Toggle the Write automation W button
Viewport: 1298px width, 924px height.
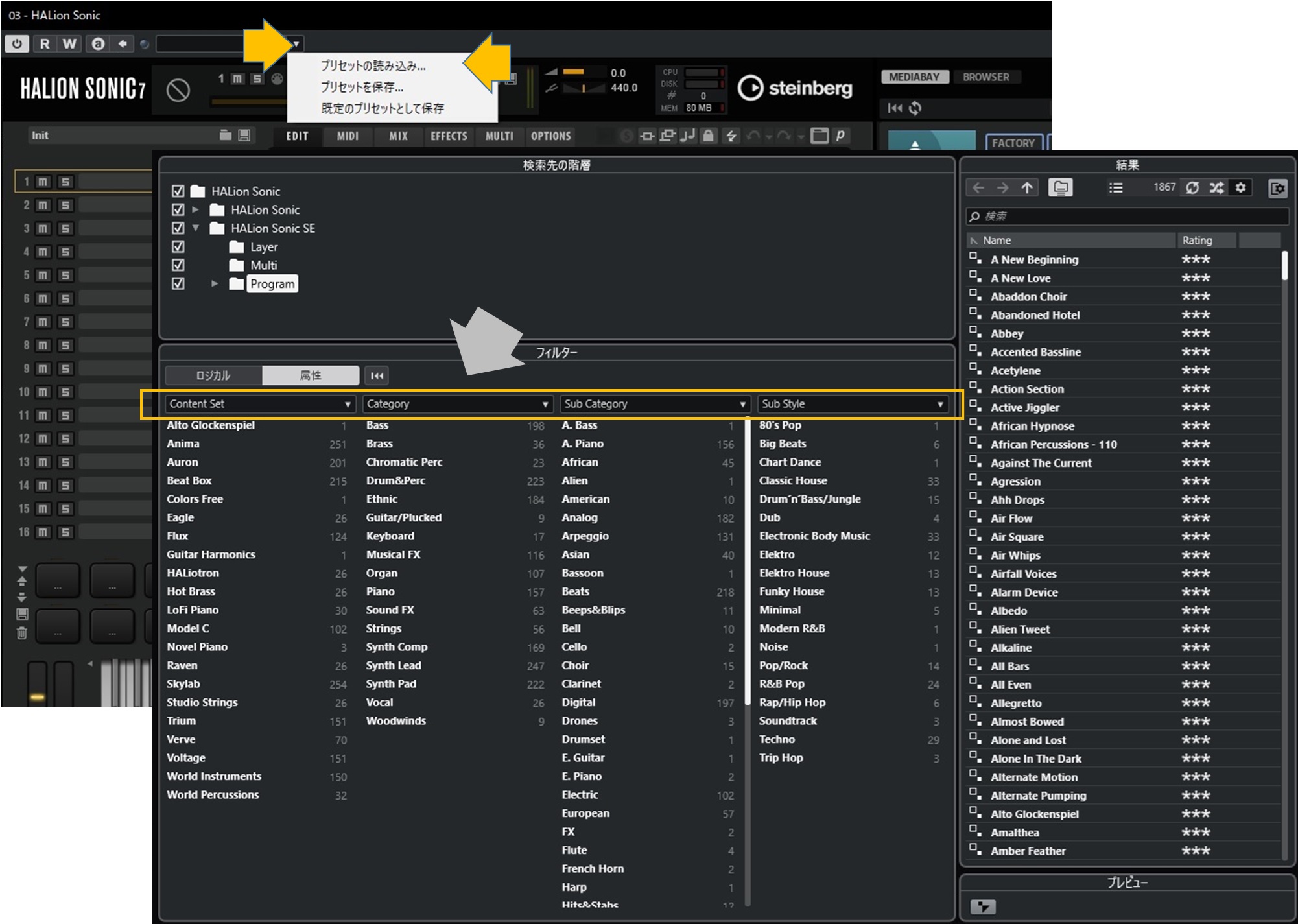69,43
